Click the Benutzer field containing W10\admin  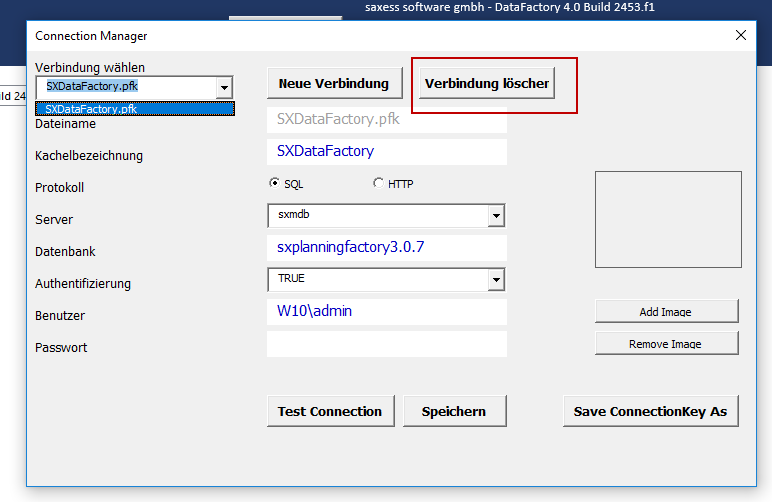386,312
